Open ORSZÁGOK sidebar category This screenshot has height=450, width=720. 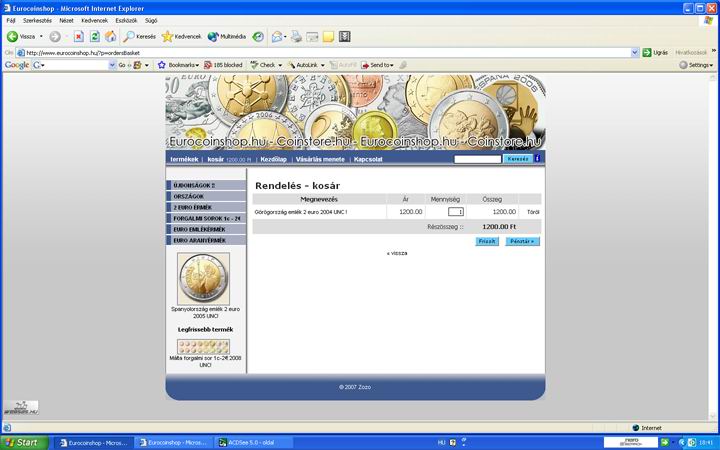(206, 196)
